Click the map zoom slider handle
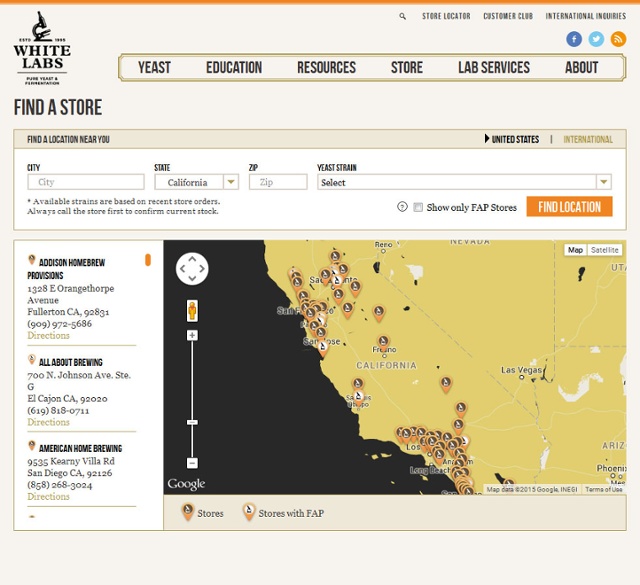 192,422
